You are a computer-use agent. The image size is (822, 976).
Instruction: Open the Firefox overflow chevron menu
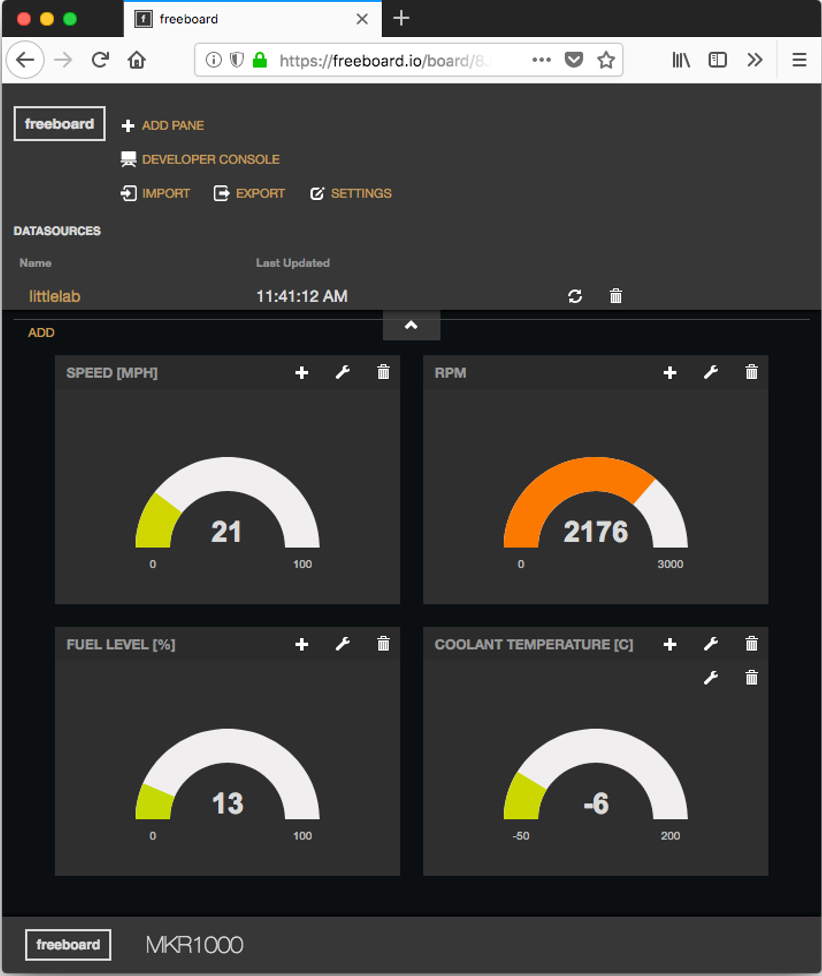(756, 60)
